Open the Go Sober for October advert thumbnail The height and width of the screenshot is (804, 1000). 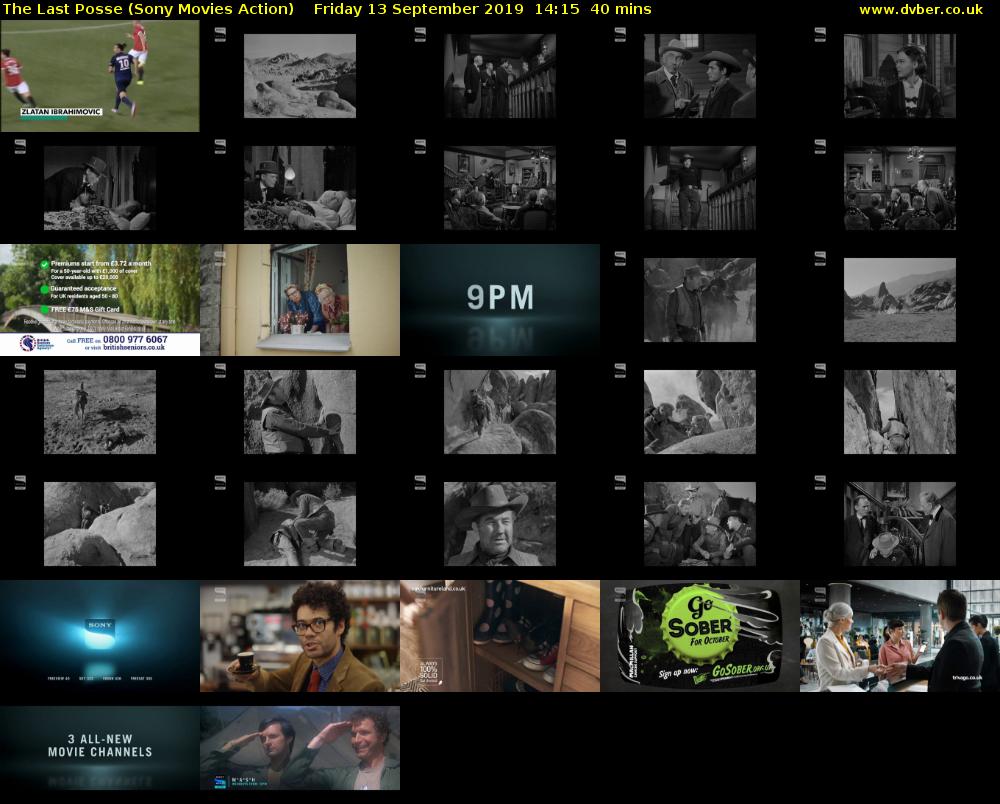pos(700,636)
